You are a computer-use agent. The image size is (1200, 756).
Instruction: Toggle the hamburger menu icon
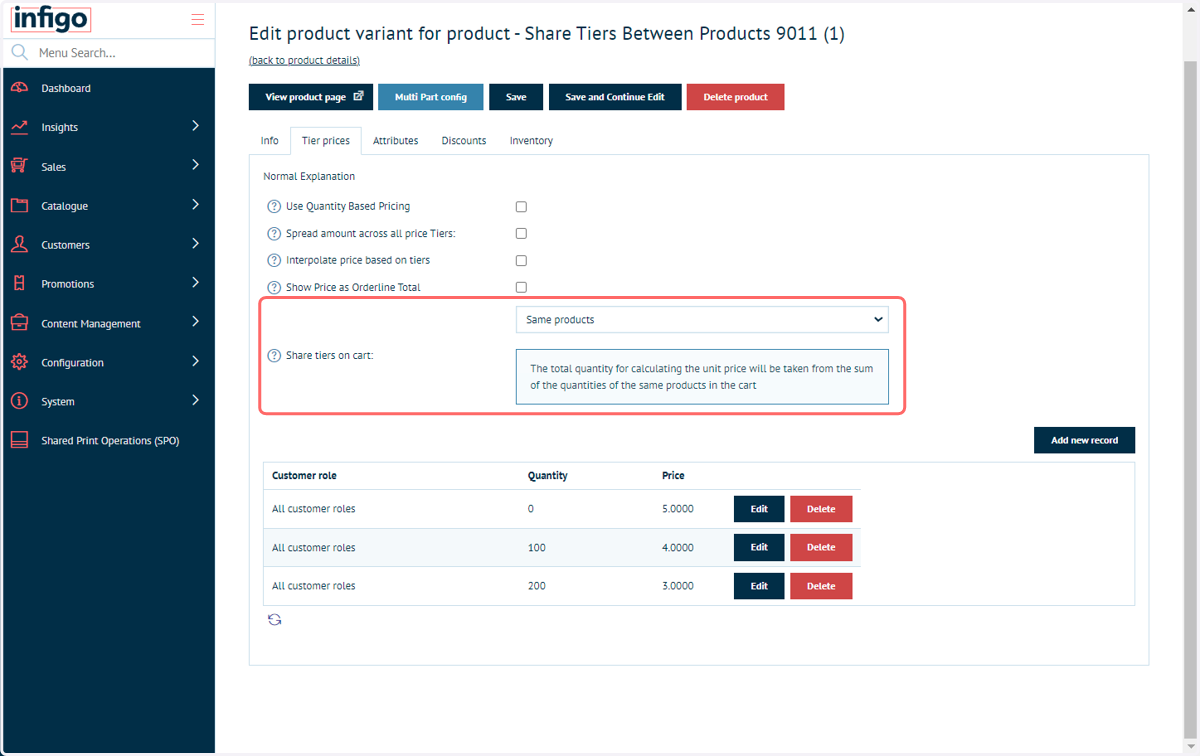(197, 20)
